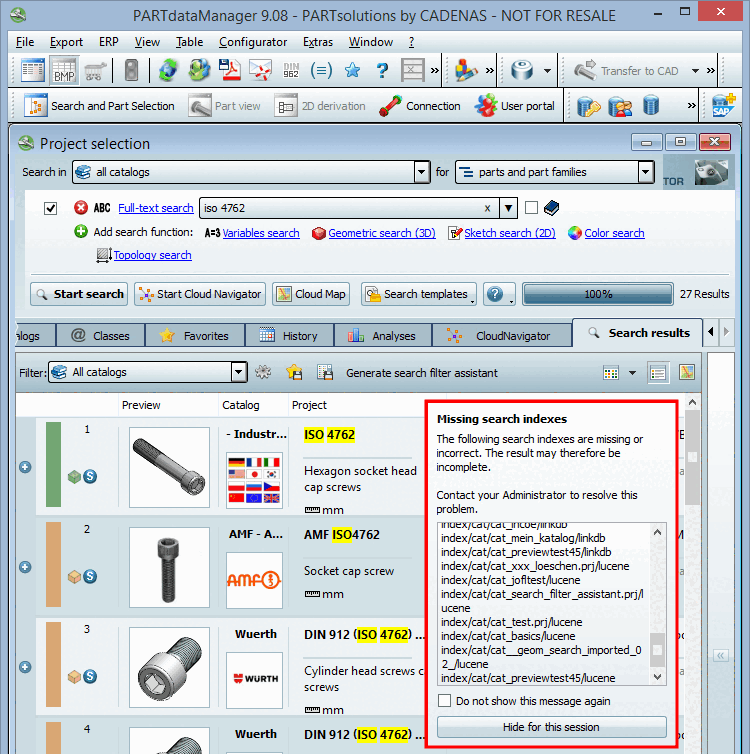The width and height of the screenshot is (750, 754).
Task: Click the blue question mark help icon
Action: click(382, 71)
